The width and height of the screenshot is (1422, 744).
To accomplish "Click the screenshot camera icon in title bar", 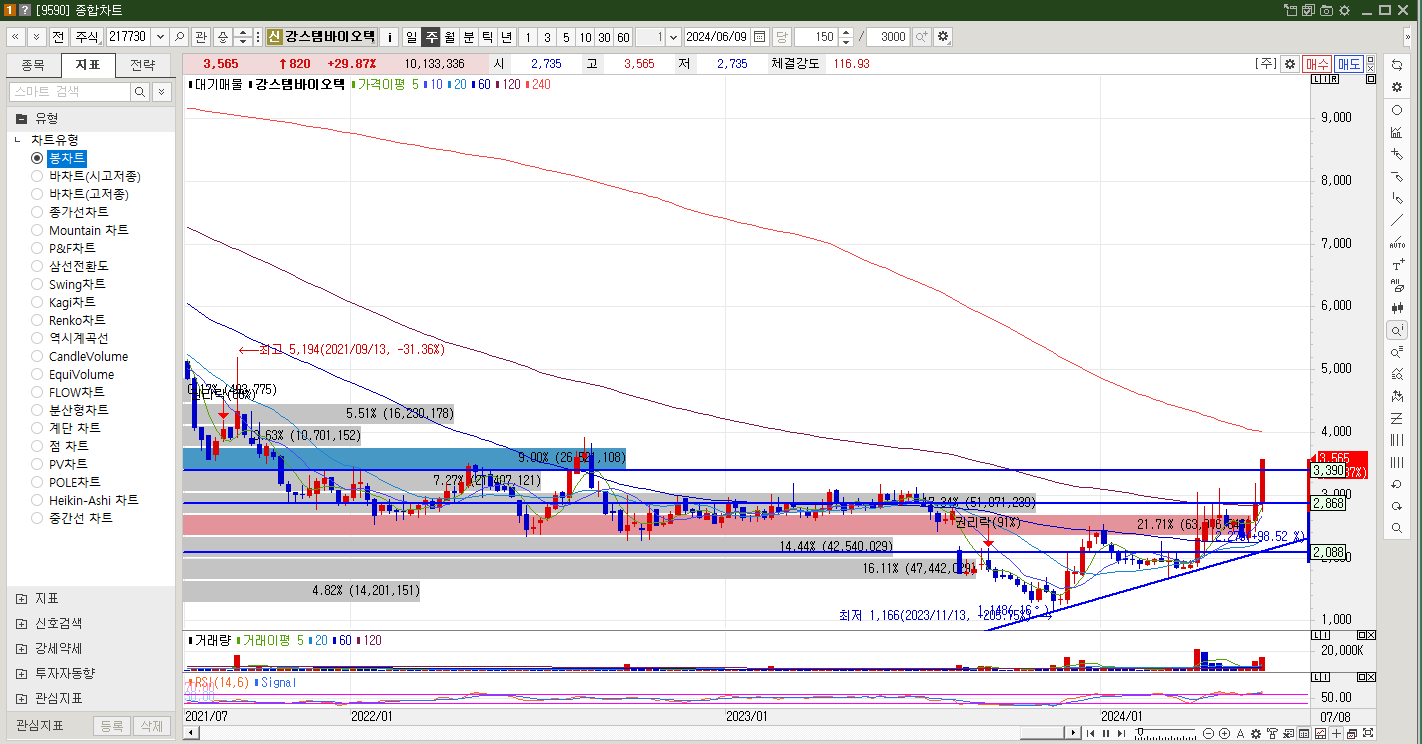I will tap(1327, 10).
